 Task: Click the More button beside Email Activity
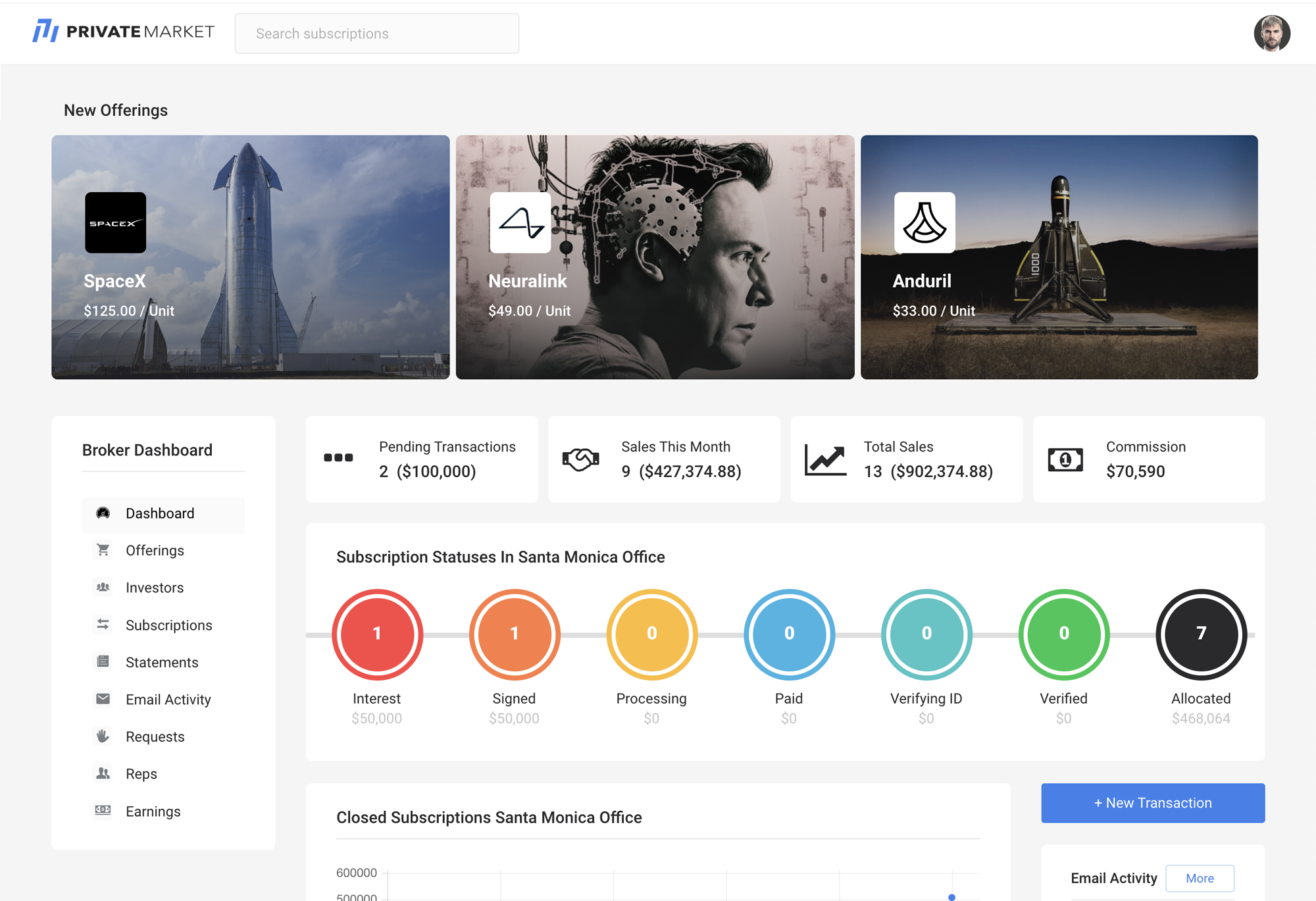click(x=1200, y=878)
